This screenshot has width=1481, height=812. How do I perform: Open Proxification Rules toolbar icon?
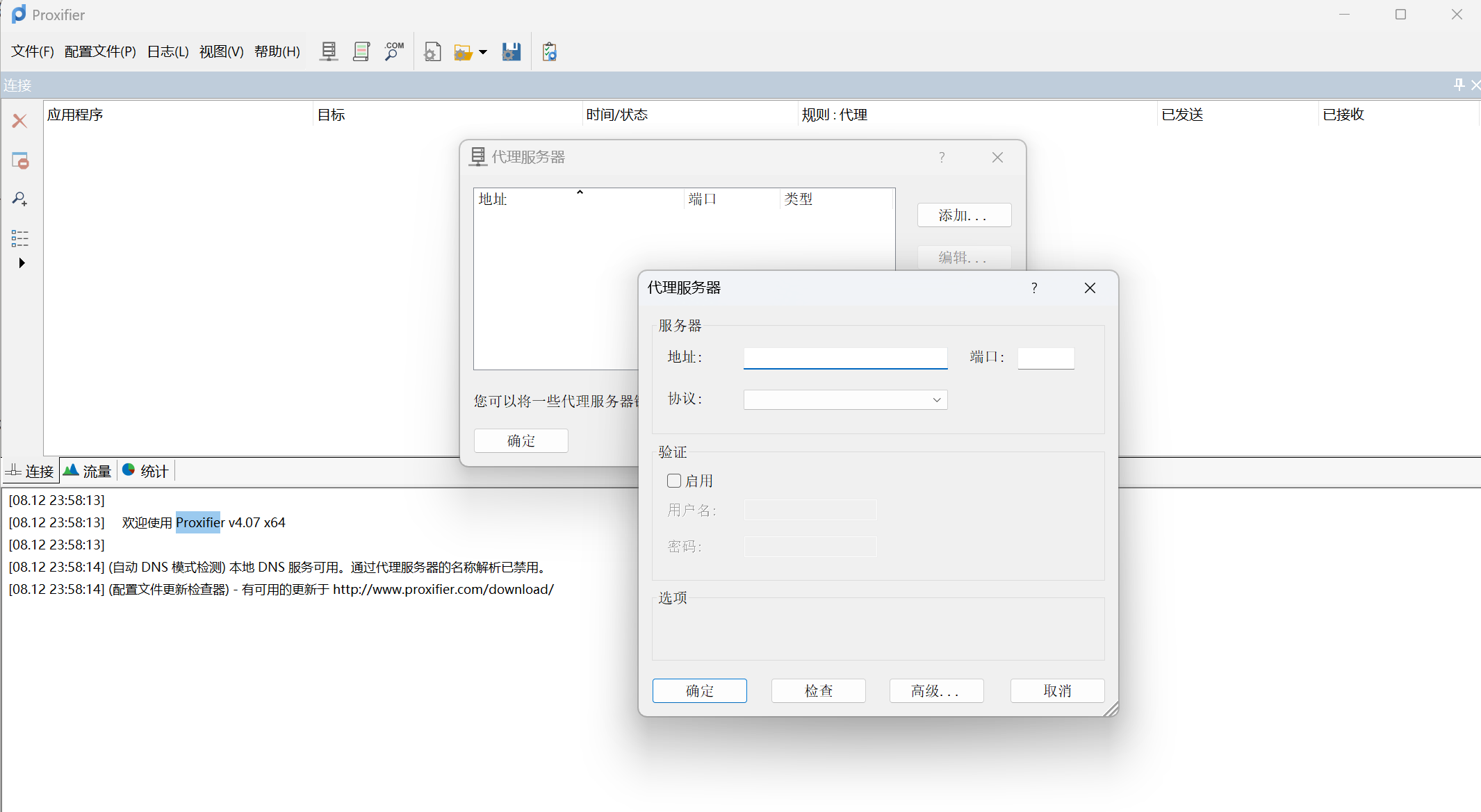pos(361,51)
